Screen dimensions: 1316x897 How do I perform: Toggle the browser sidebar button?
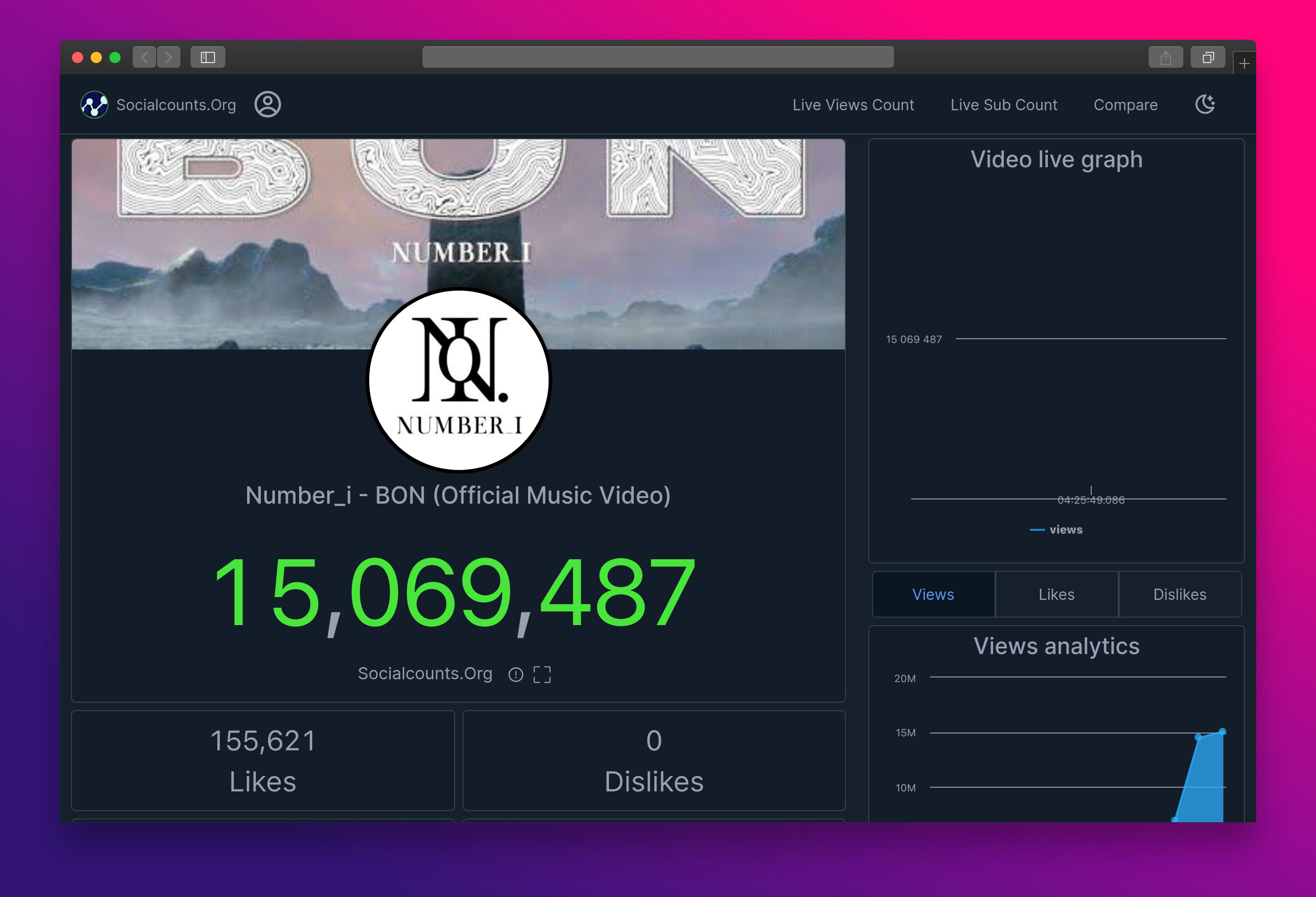pyautogui.click(x=208, y=57)
